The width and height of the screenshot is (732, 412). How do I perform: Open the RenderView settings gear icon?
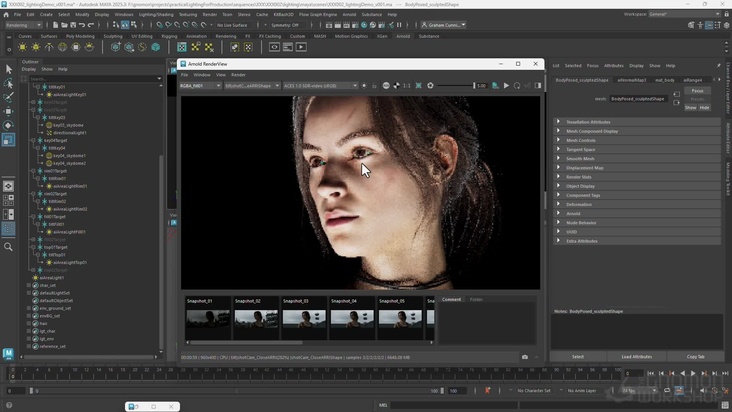pos(430,86)
